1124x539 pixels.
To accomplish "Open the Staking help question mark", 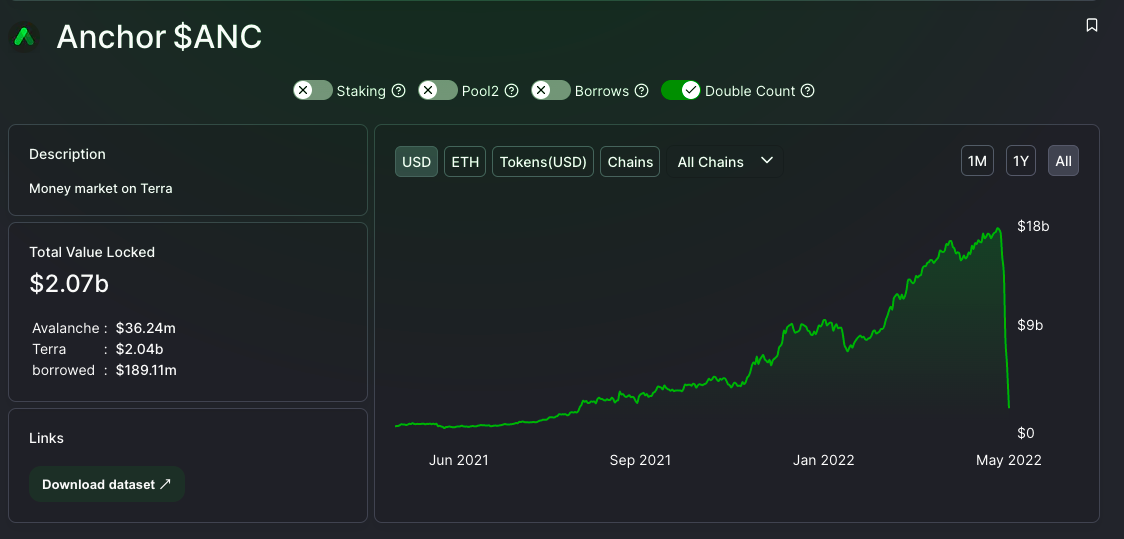I will [398, 91].
